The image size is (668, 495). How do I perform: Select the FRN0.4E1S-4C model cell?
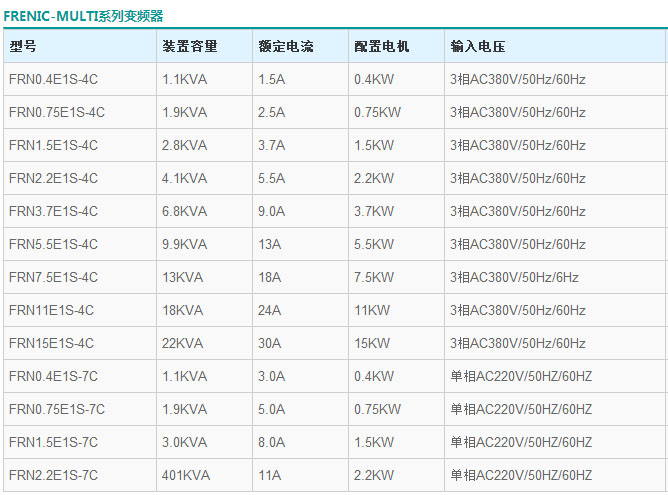pos(53,79)
